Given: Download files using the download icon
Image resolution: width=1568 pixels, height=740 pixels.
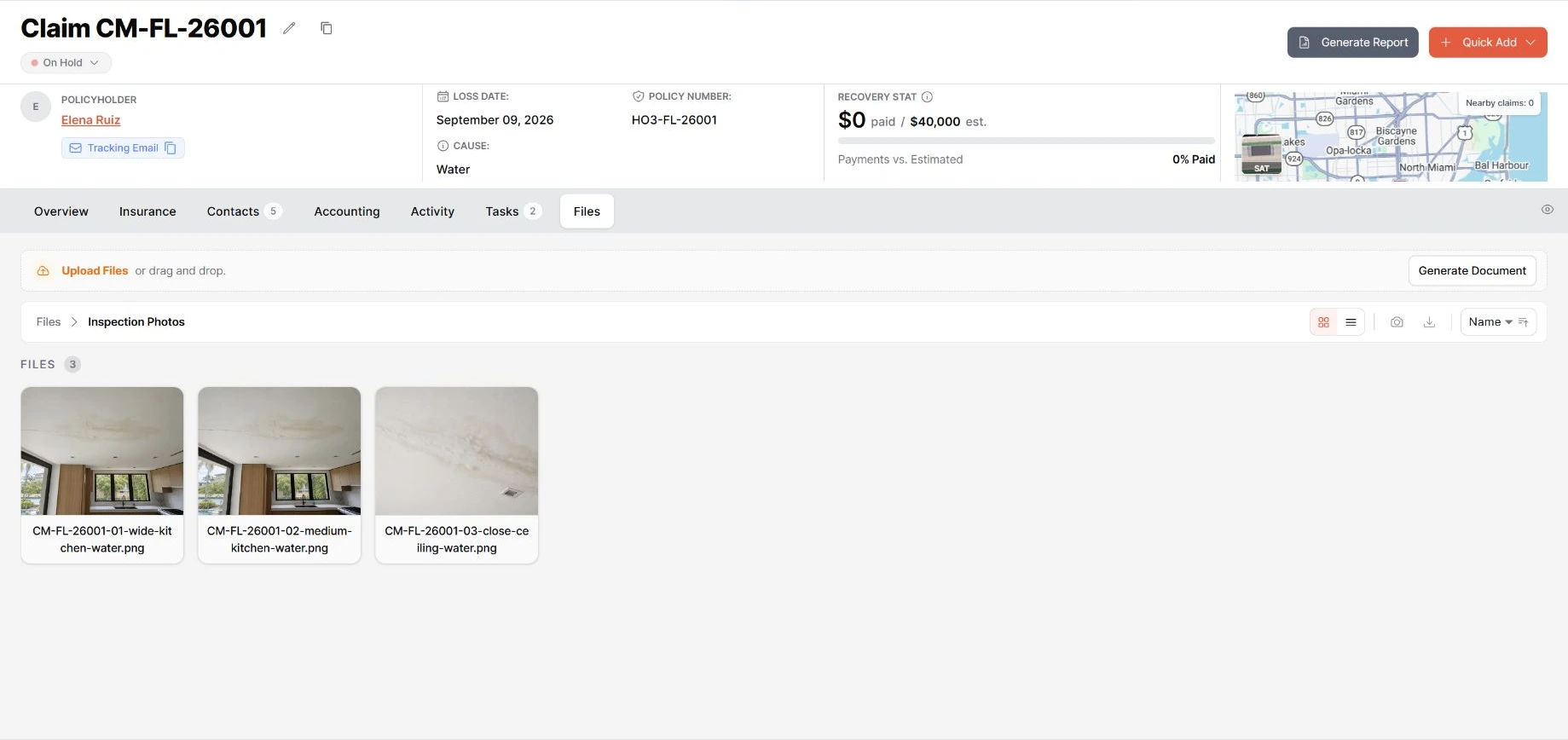Looking at the screenshot, I should (x=1430, y=322).
